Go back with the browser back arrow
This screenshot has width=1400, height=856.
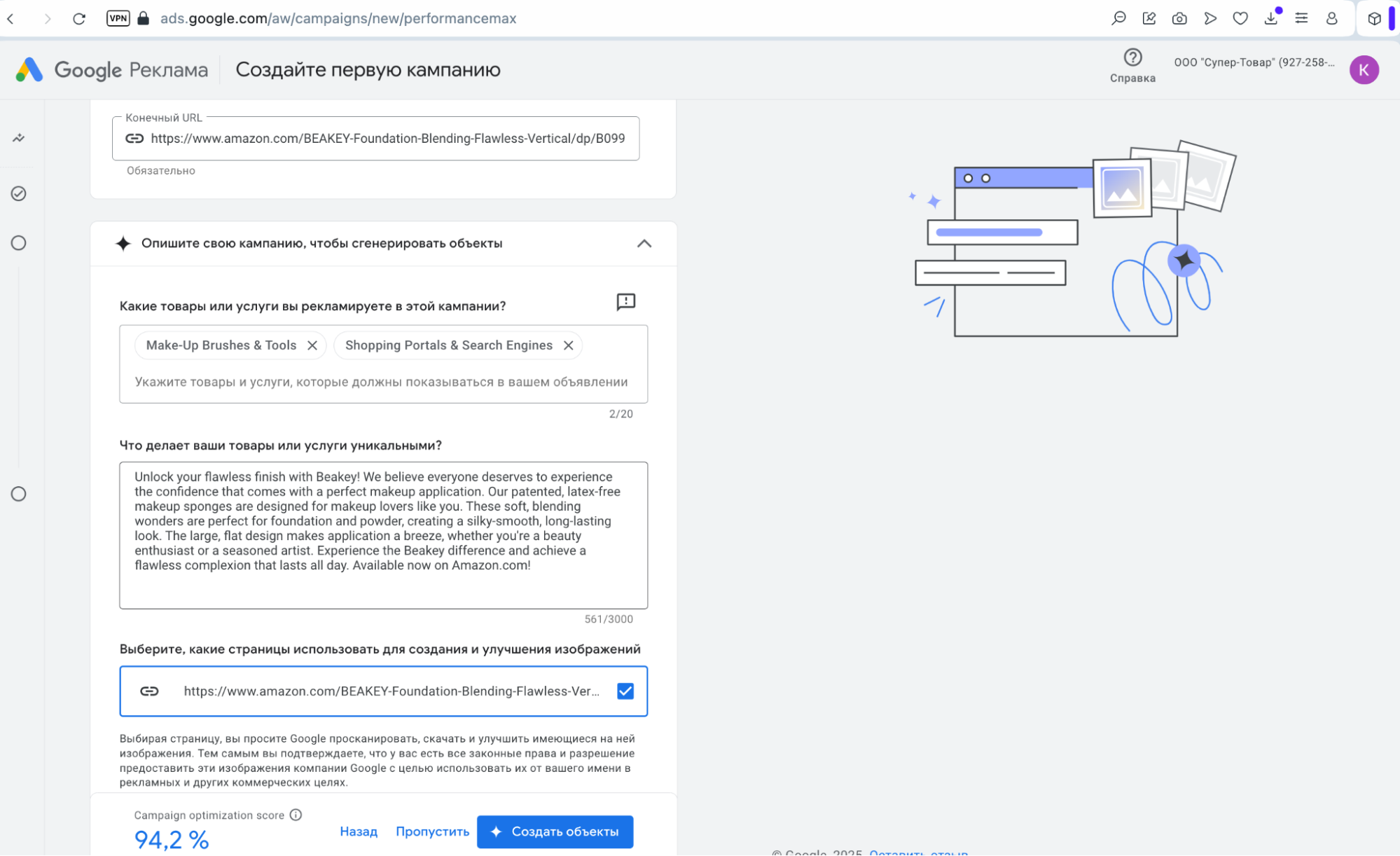(11, 19)
